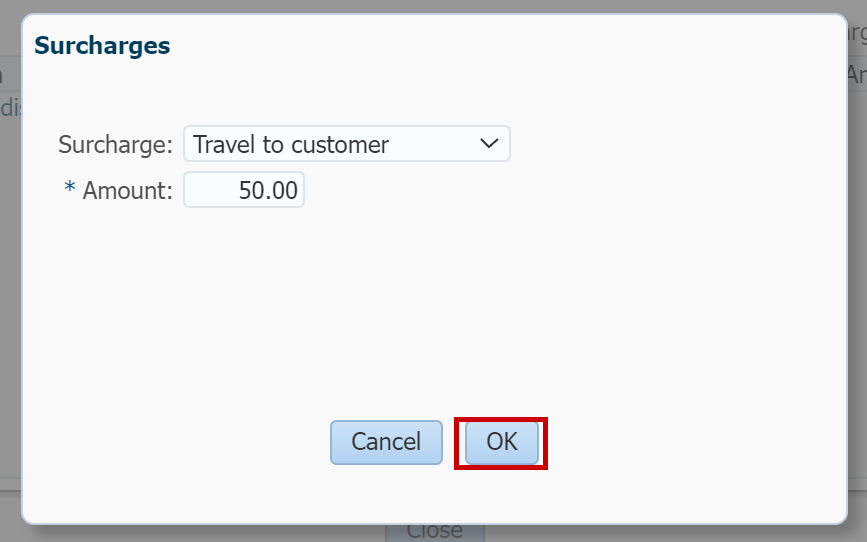Focus the field showing 50.00
The height and width of the screenshot is (542, 867).
(244, 190)
